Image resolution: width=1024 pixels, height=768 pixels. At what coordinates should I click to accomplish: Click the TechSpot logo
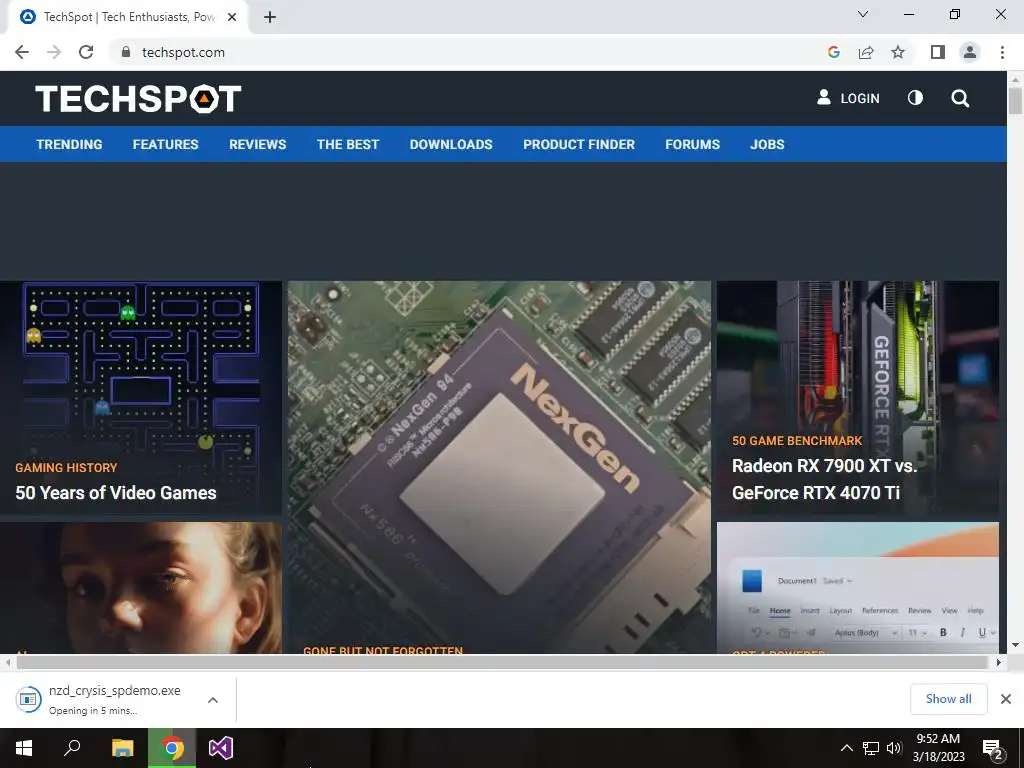point(138,99)
